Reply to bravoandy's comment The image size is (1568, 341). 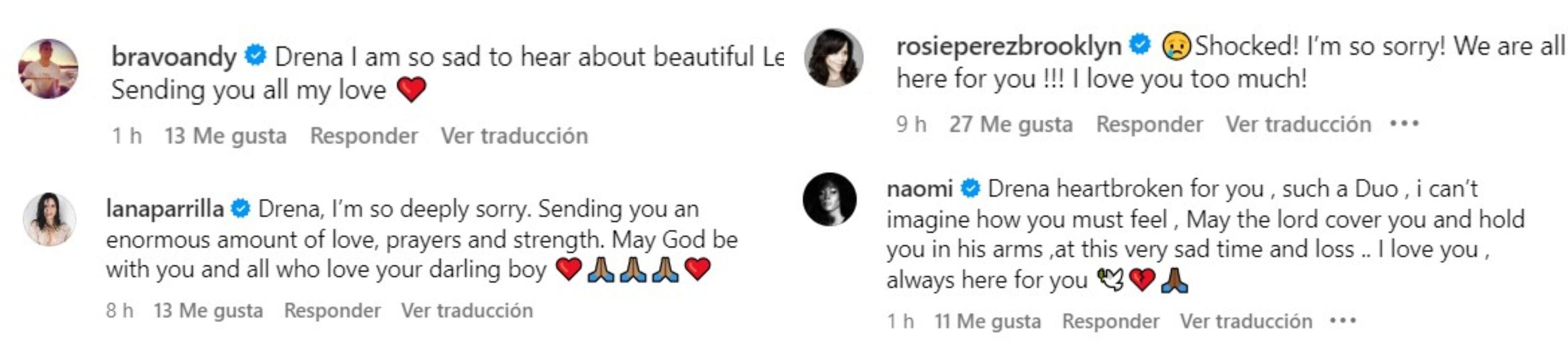pos(363,136)
